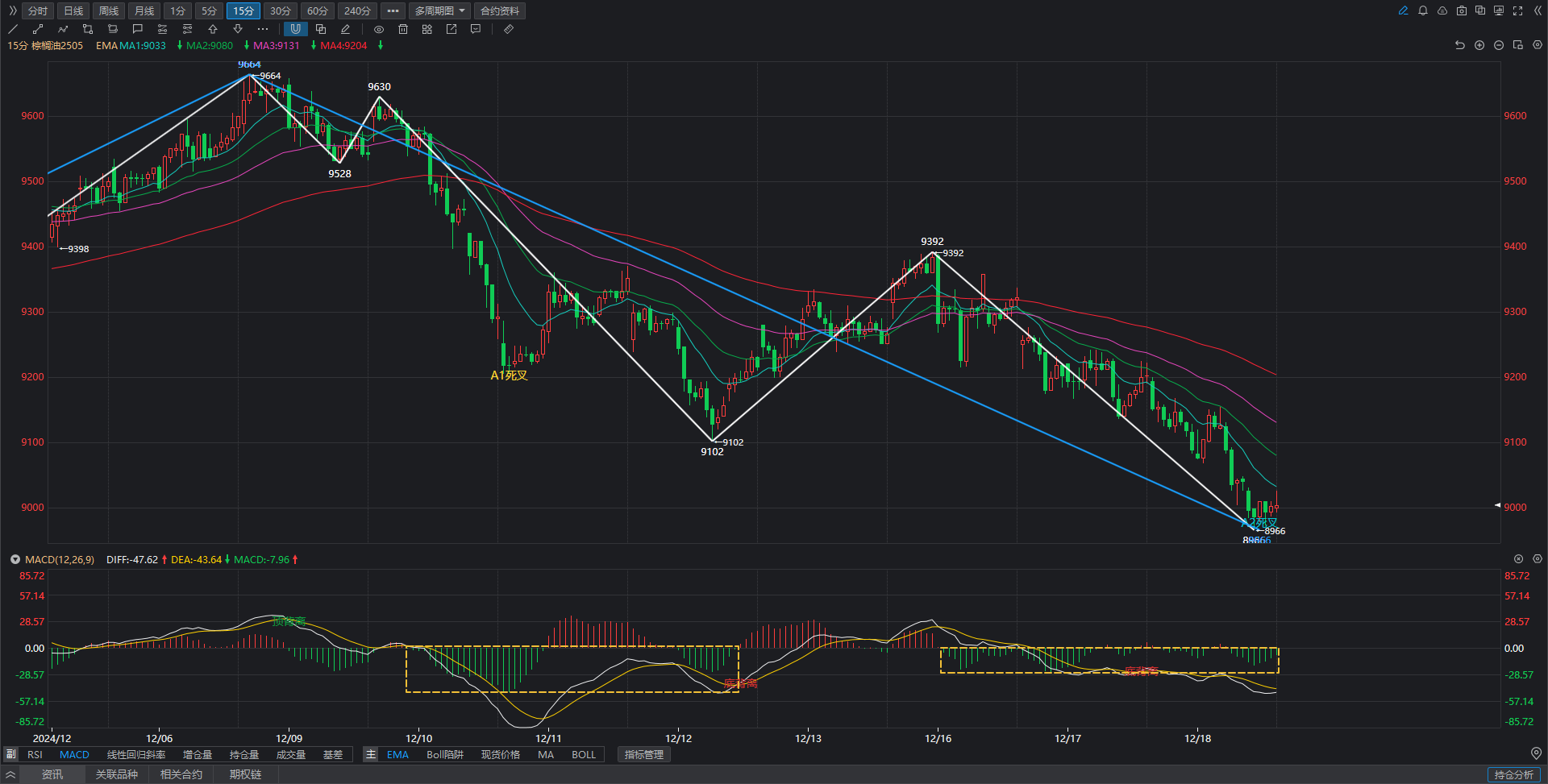
Task: Select RSI sub indicator
Action: point(35,755)
